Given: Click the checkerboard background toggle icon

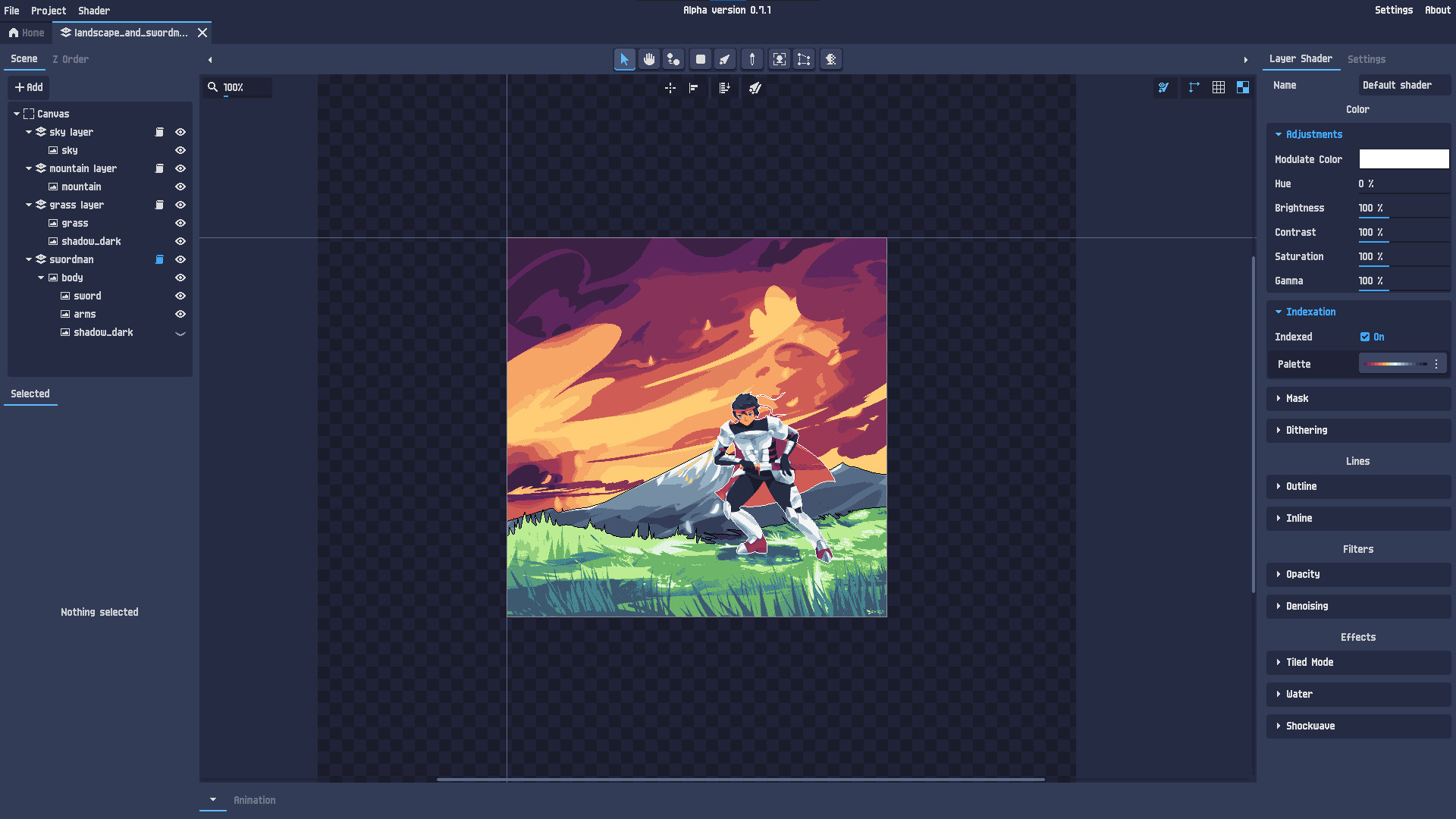Looking at the screenshot, I should (1243, 87).
